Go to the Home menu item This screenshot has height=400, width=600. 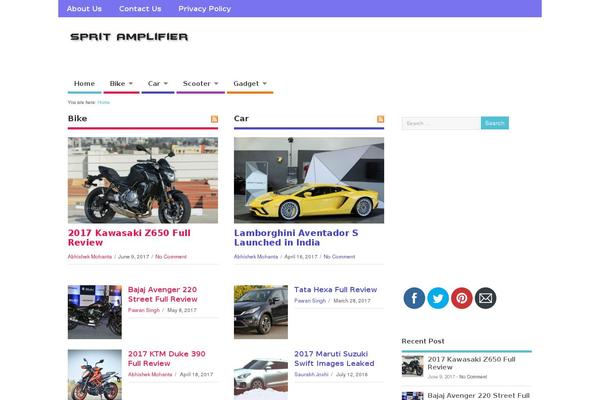pyautogui.click(x=84, y=83)
